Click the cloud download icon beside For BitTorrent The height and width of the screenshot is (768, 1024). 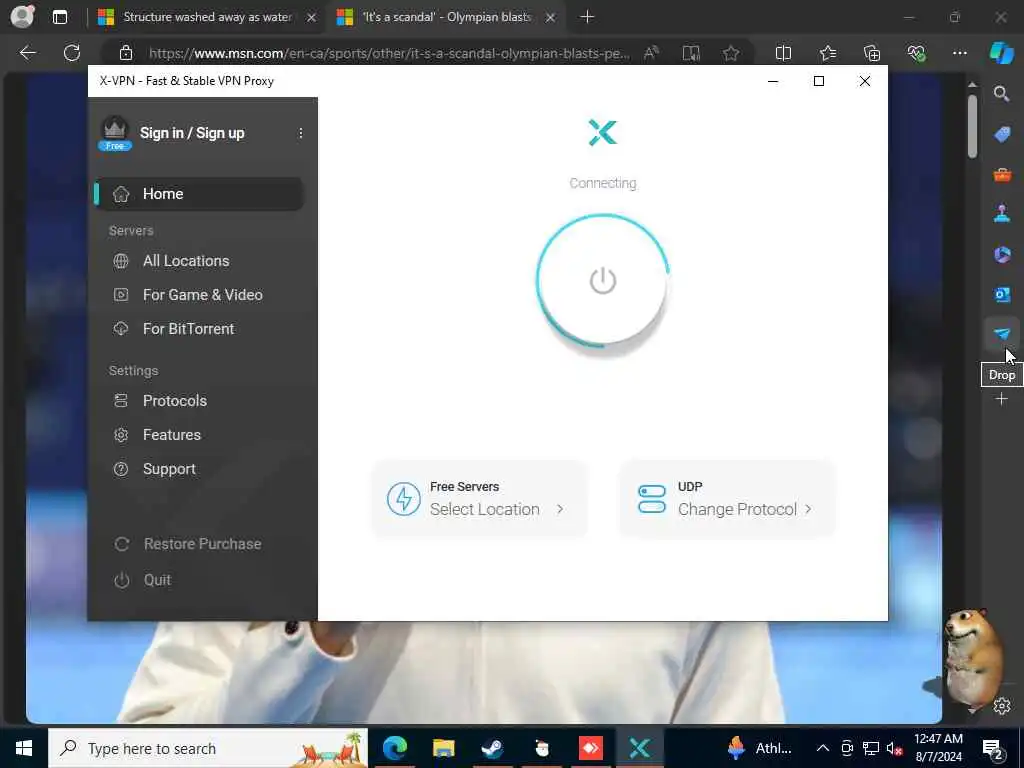click(x=121, y=328)
